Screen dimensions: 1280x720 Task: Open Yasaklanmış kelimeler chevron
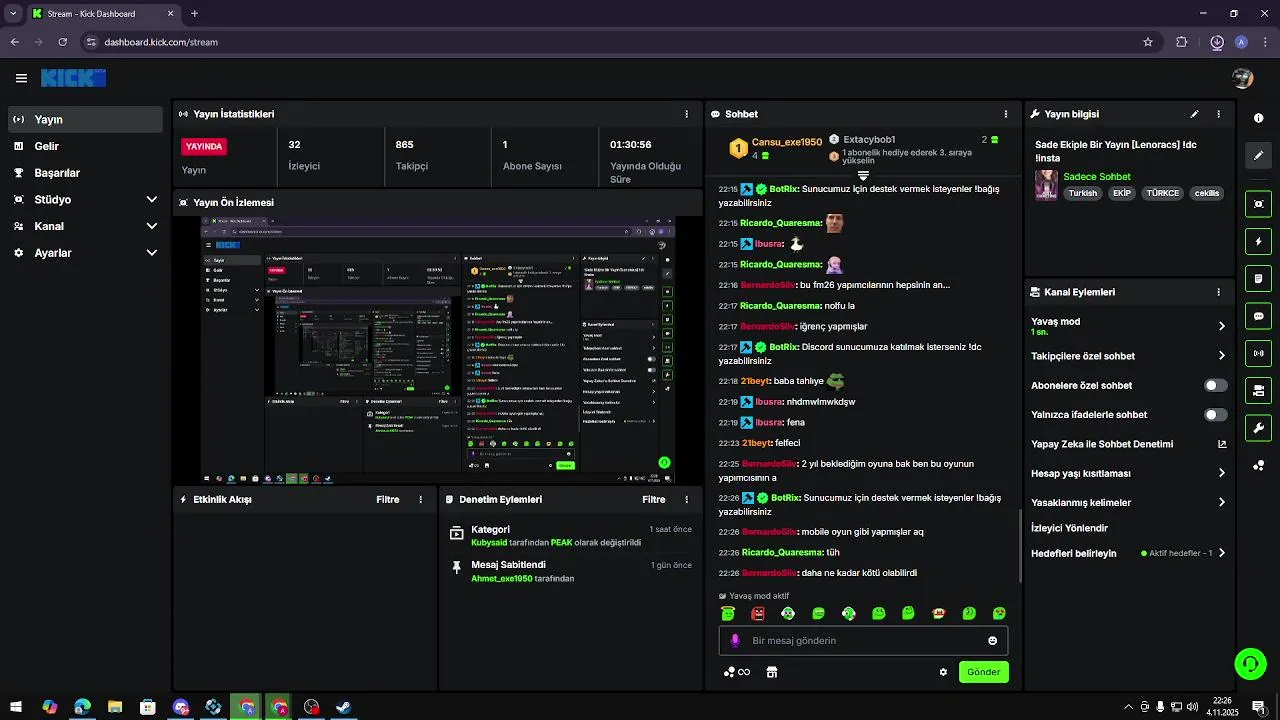[x=1221, y=502]
